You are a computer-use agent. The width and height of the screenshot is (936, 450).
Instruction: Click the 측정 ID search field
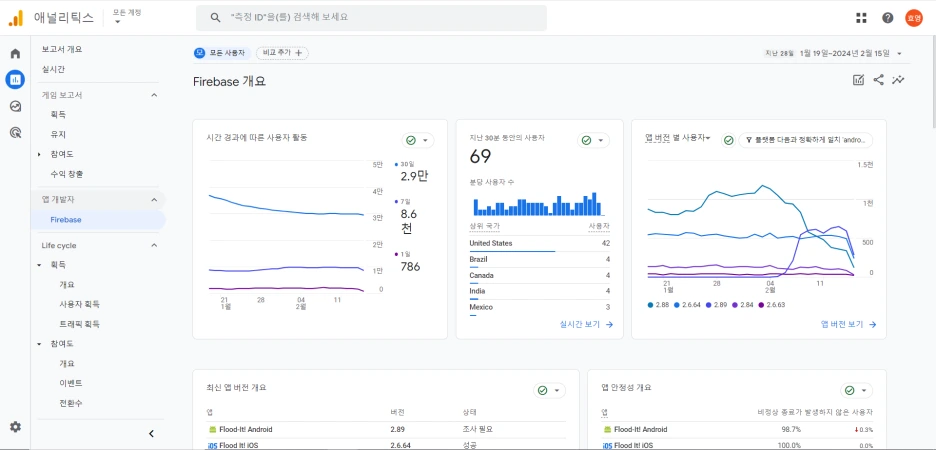coord(371,18)
